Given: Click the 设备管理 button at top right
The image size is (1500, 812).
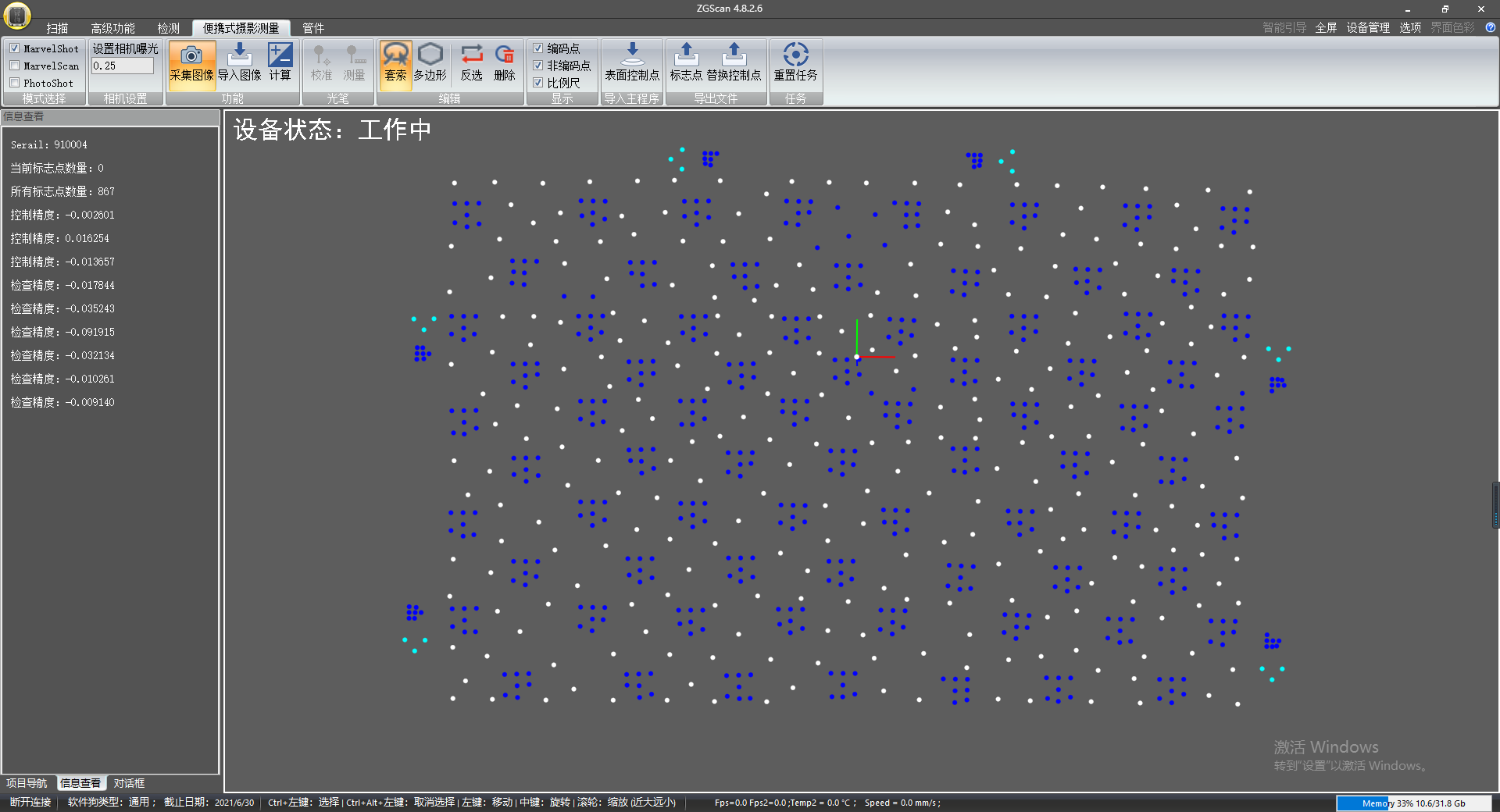Looking at the screenshot, I should [x=1367, y=27].
